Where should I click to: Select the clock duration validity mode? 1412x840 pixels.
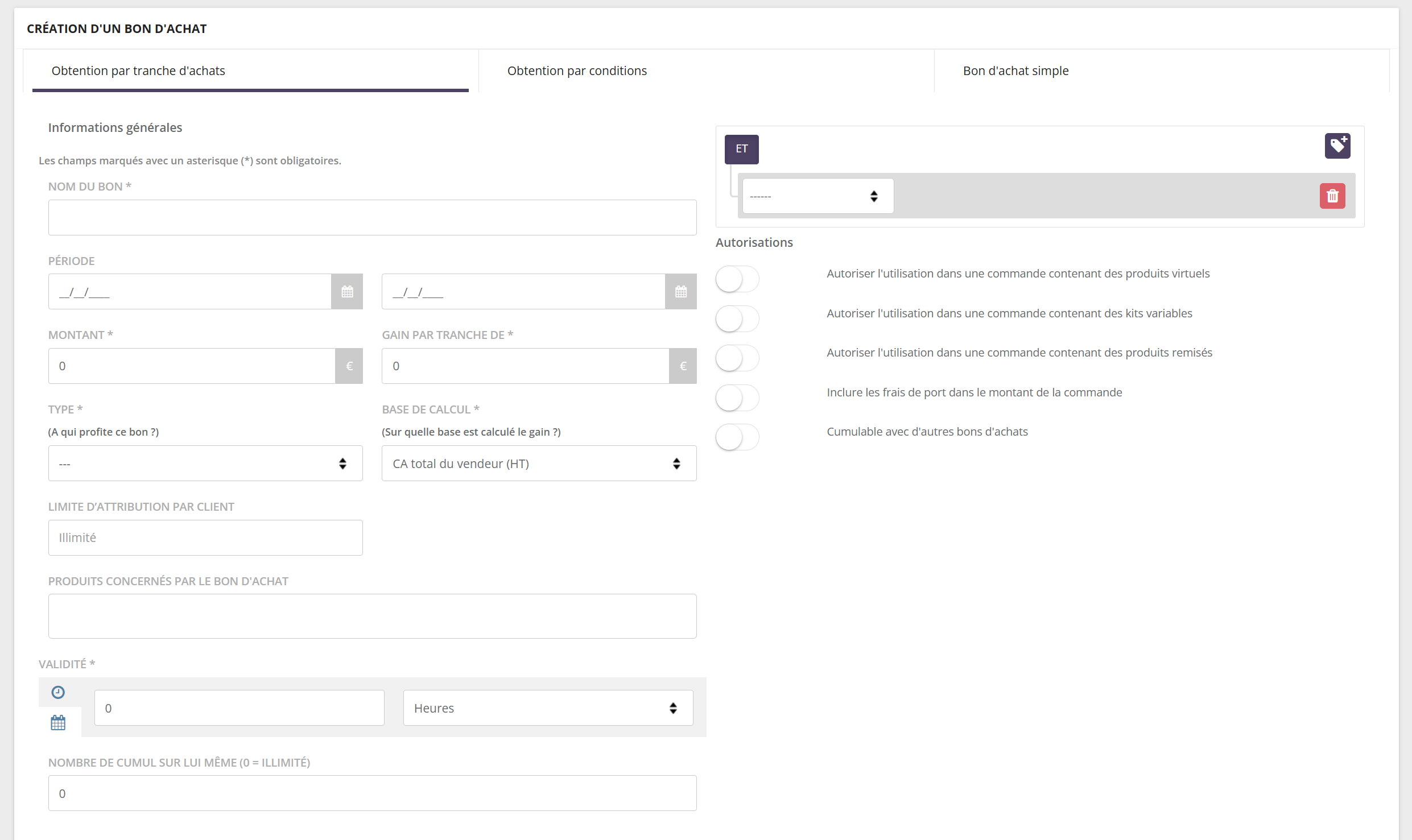pos(58,692)
